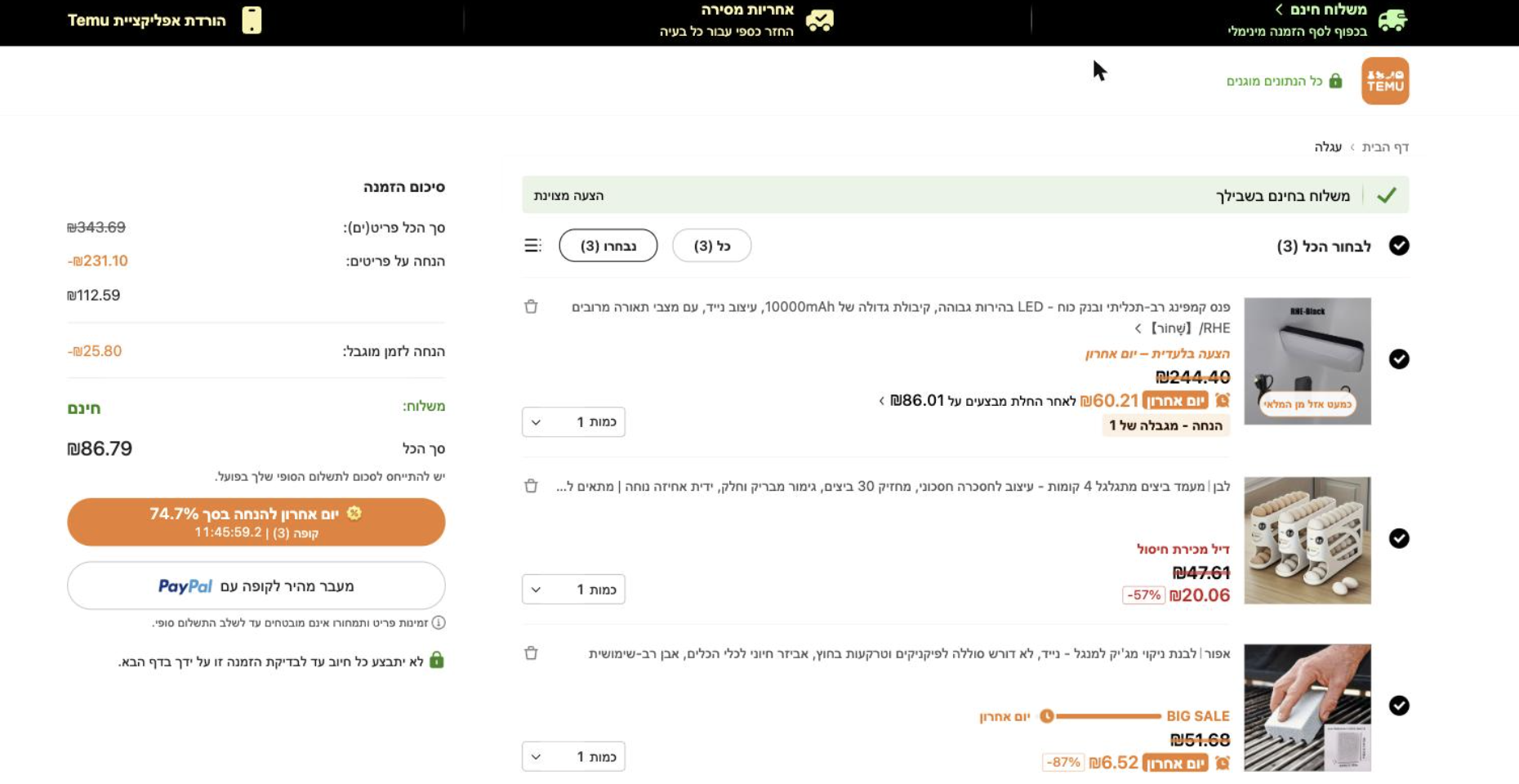The width and height of the screenshot is (1519, 784).
Task: Click the green lock data-protected icon
Action: coord(1335,81)
